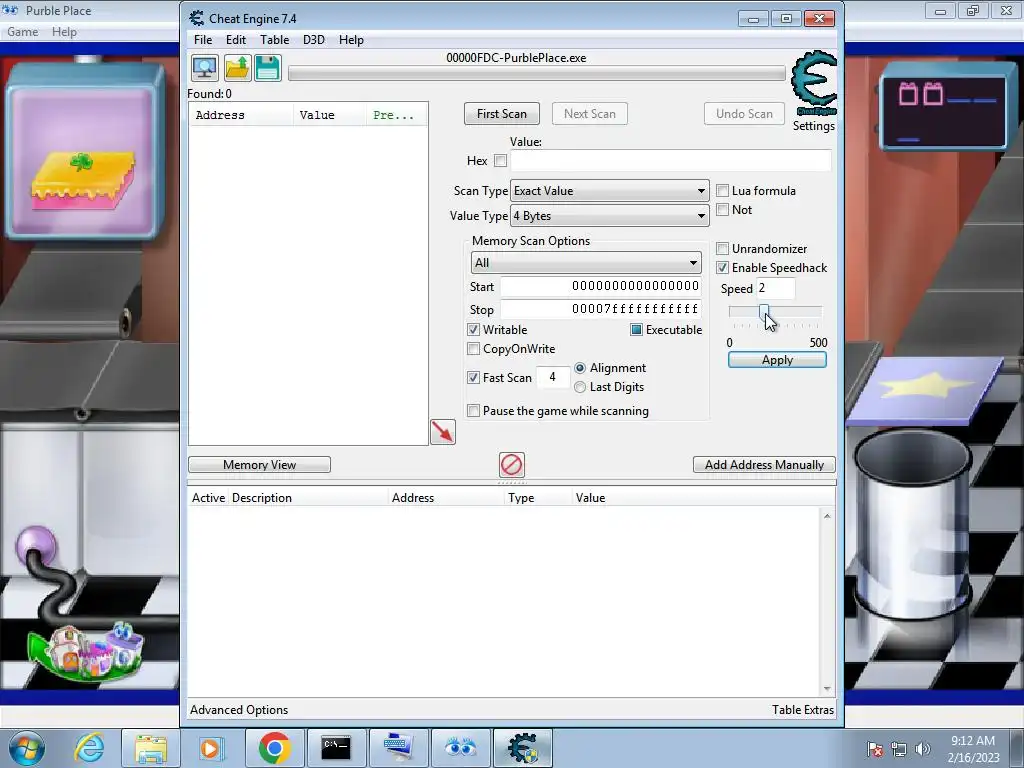Open Windows Media Player taskbar icon
The height and width of the screenshot is (768, 1024).
[x=211, y=748]
